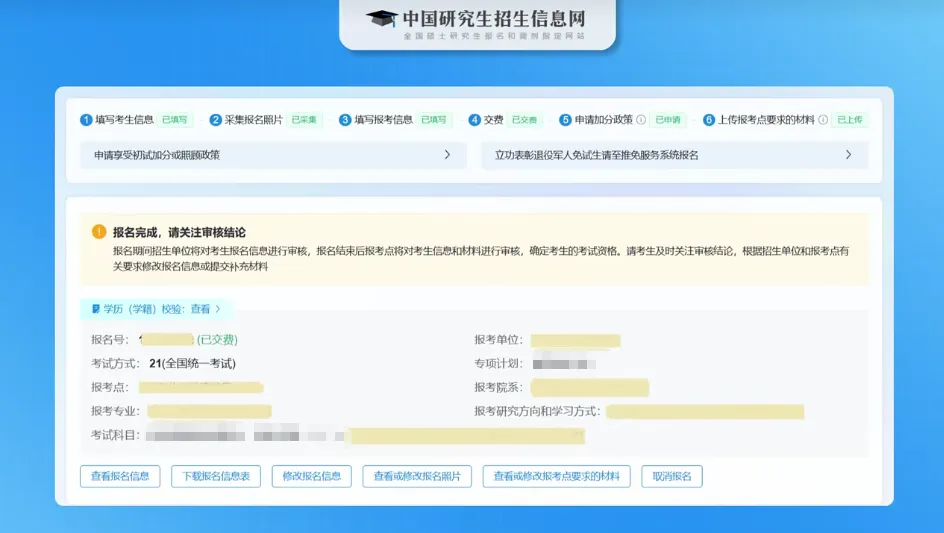Click the 已填写 badge after 填写报考信息
The height and width of the screenshot is (533, 944).
click(x=433, y=120)
